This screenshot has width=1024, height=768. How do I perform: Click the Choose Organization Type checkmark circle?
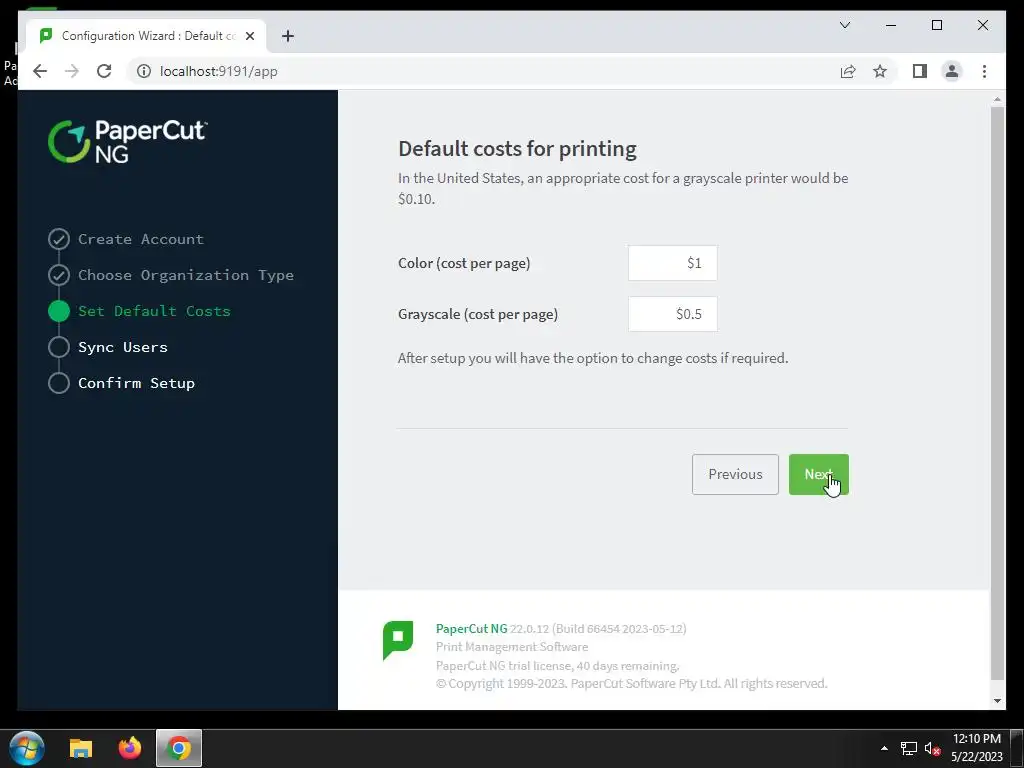coord(59,275)
